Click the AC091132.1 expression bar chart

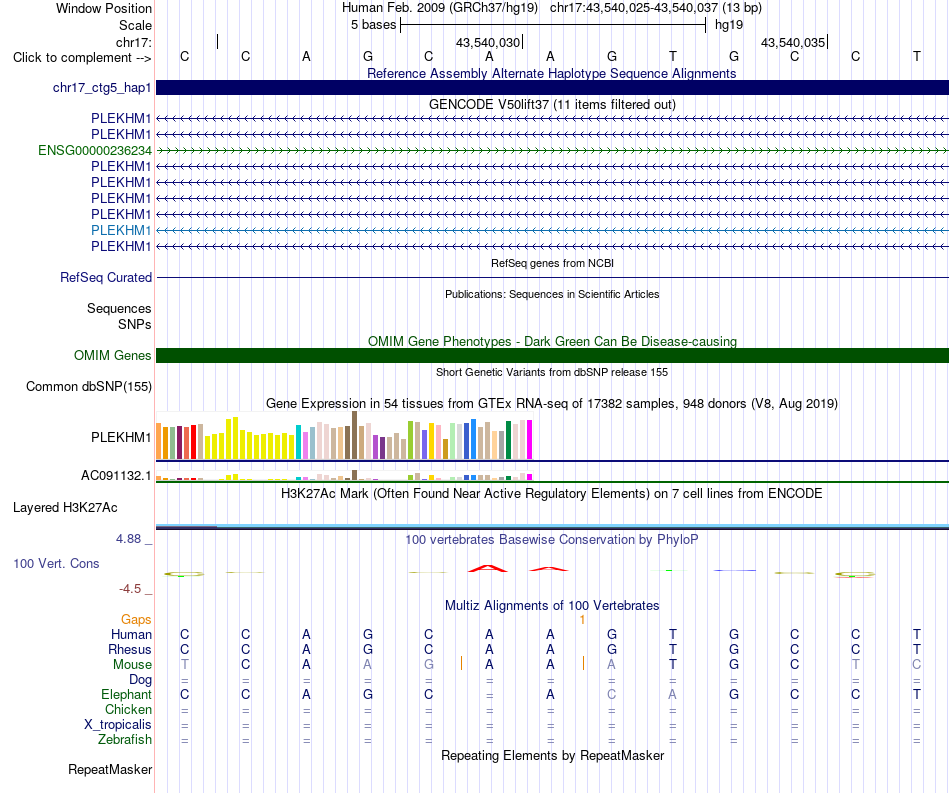pos(344,476)
